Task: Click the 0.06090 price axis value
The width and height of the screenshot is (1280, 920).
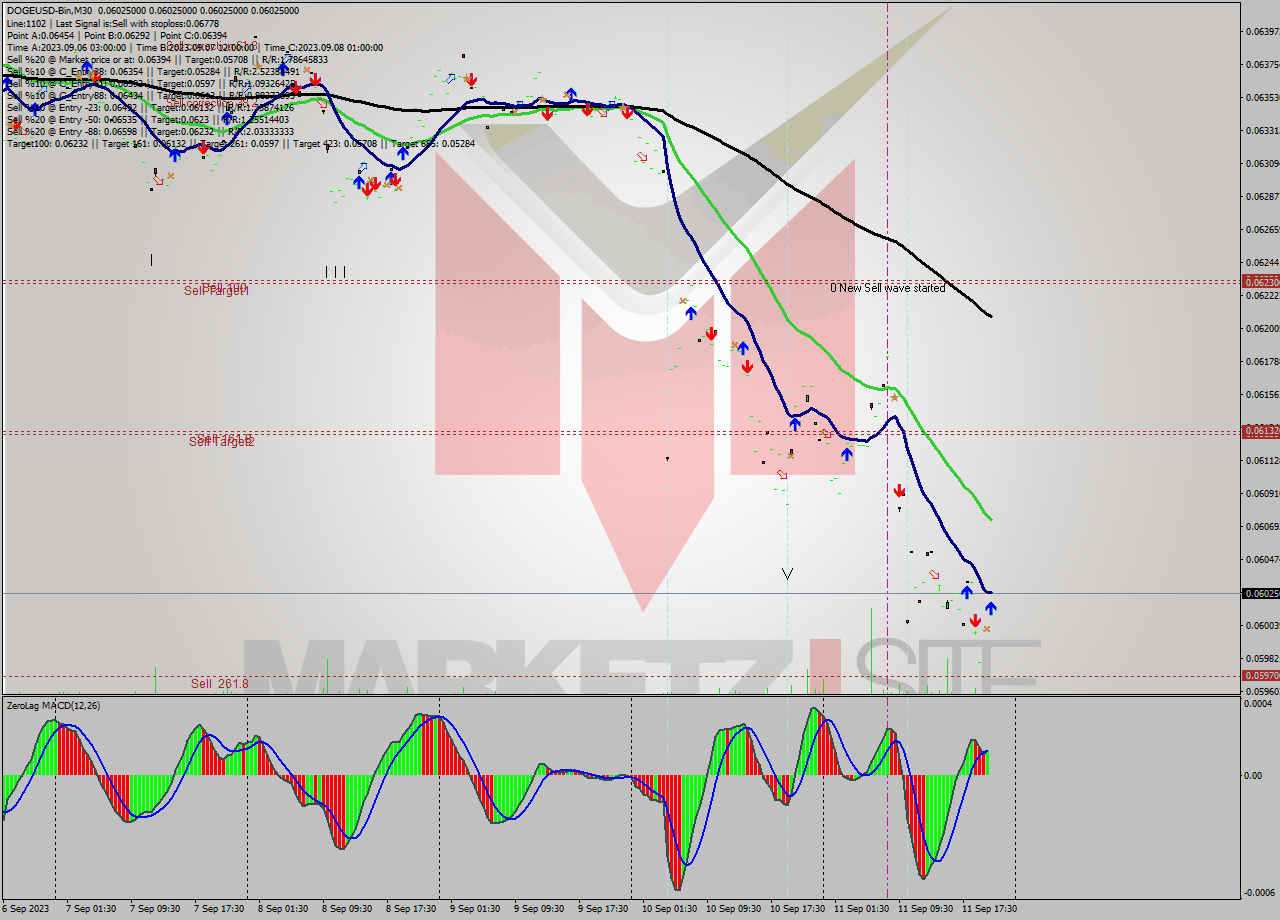Action: click(1262, 493)
